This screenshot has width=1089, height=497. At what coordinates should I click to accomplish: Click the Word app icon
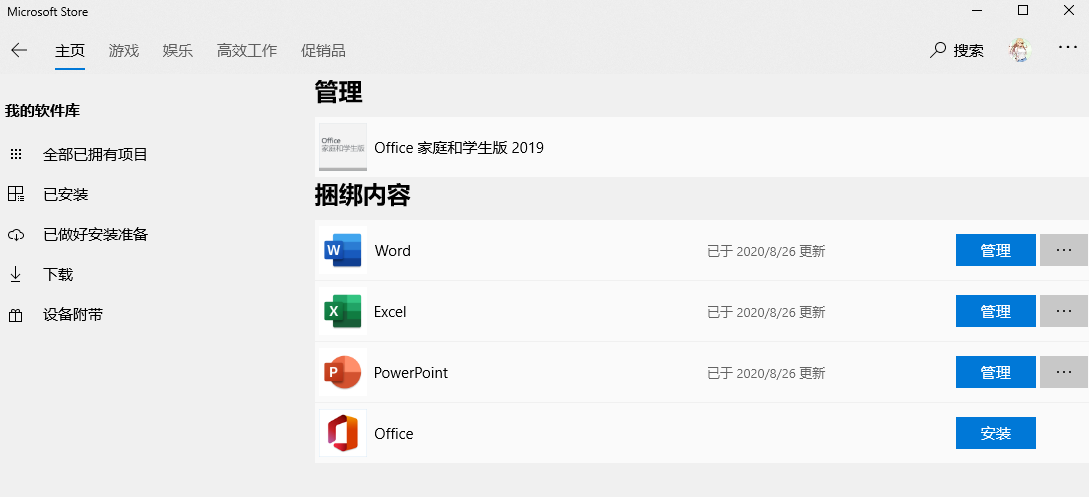coord(342,251)
